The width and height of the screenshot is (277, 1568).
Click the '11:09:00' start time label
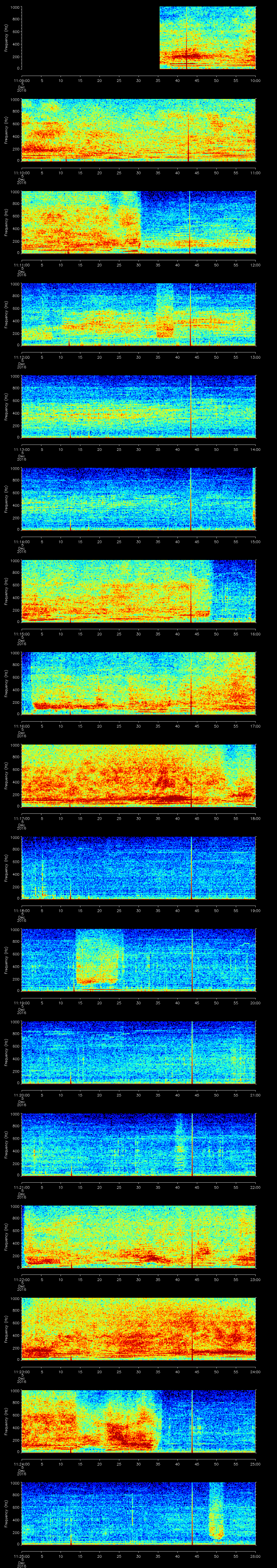tap(21, 80)
